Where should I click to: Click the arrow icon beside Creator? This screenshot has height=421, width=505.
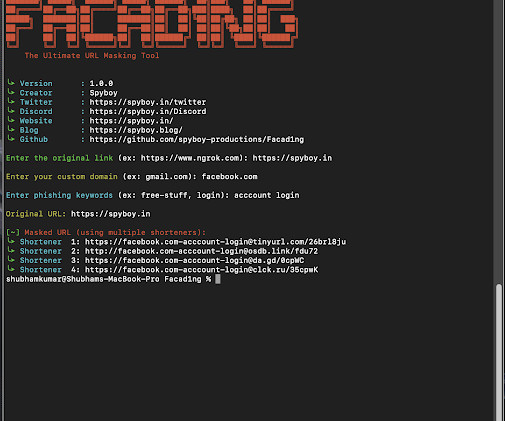pos(11,92)
